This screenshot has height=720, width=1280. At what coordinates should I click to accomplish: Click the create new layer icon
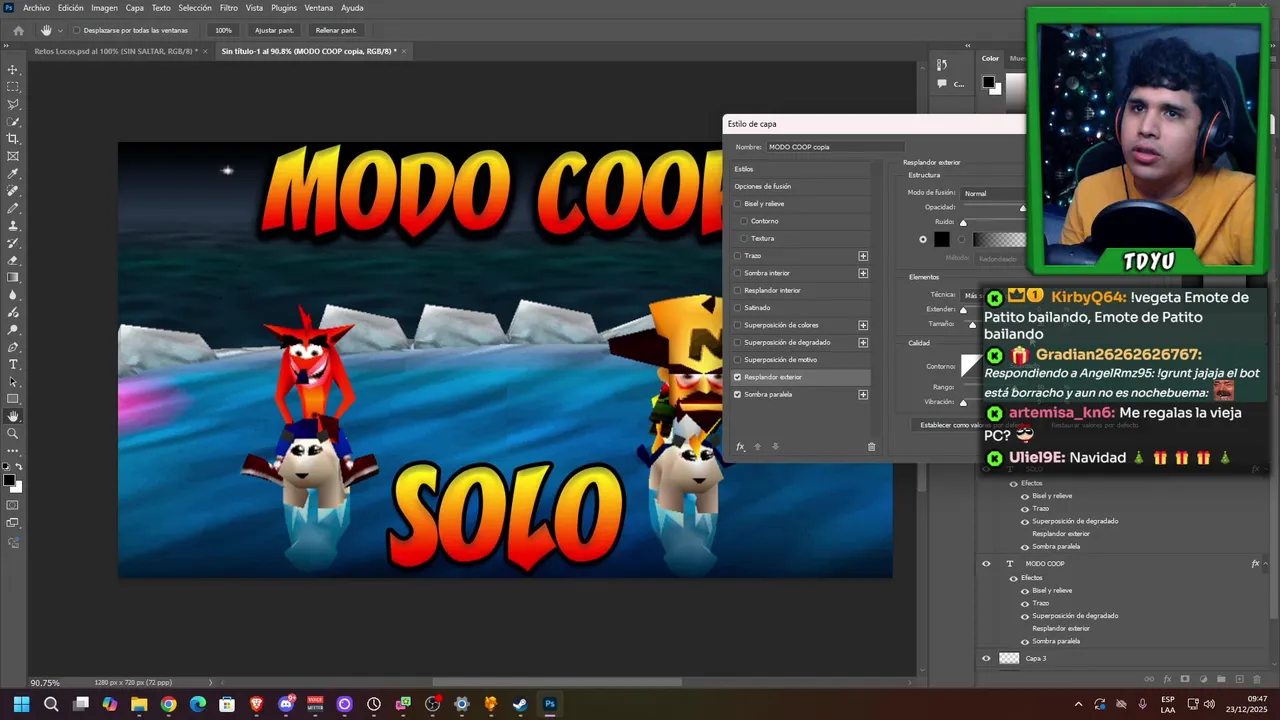pyautogui.click(x=1238, y=680)
